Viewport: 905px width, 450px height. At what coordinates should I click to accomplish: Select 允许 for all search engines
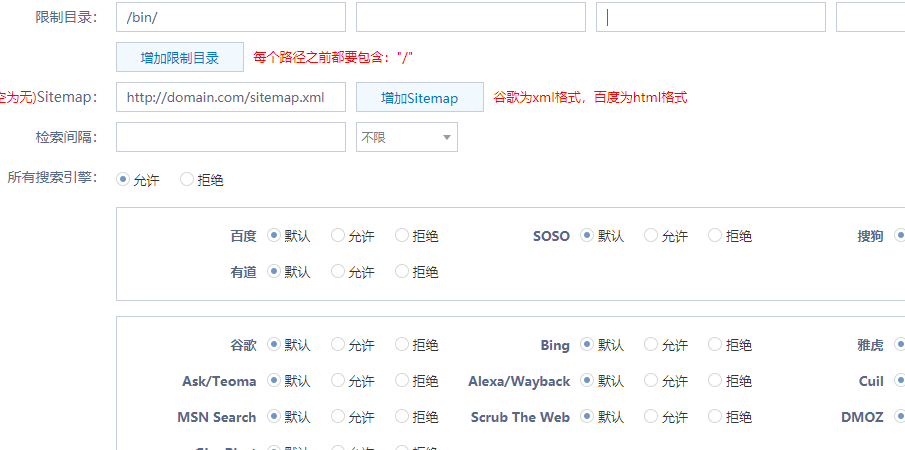[123, 180]
